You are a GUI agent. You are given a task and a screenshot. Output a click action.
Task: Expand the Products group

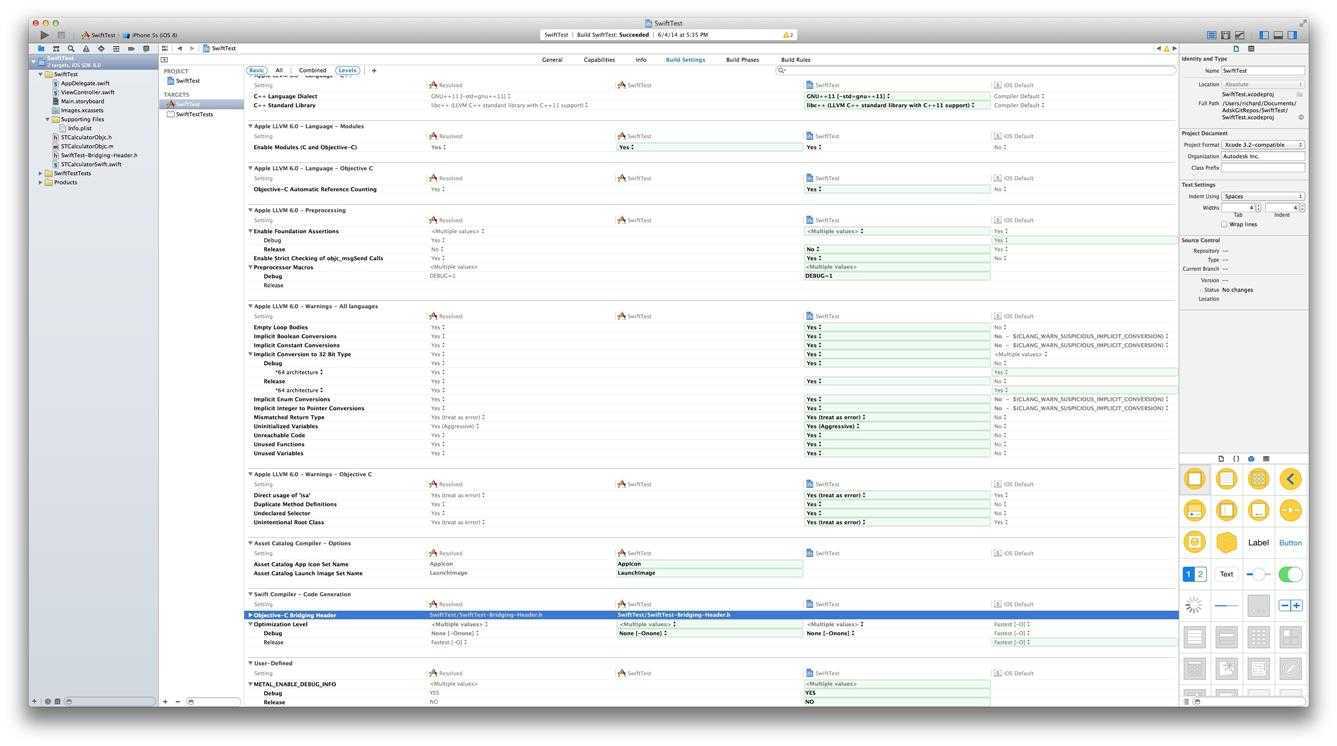click(x=41, y=182)
